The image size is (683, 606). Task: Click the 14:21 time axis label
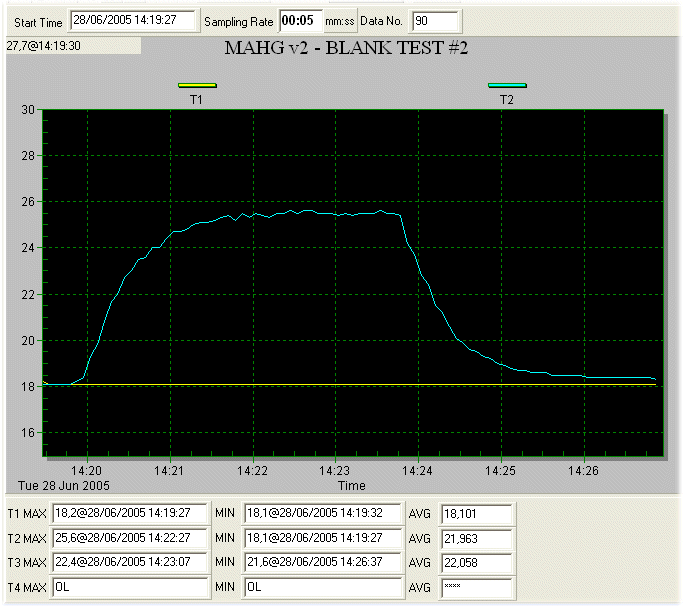(x=169, y=471)
